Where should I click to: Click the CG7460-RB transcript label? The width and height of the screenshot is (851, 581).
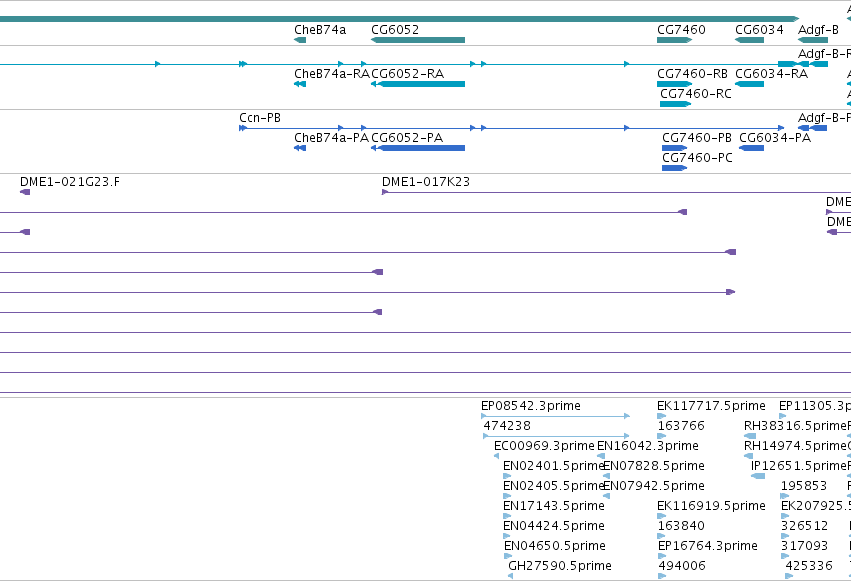pos(693,74)
